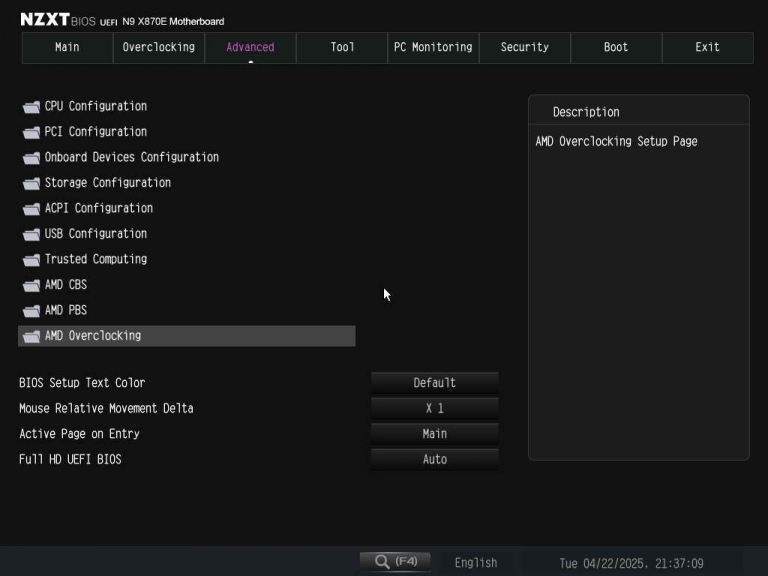Click the Trusted Computing folder icon
768x576 pixels.
31,260
